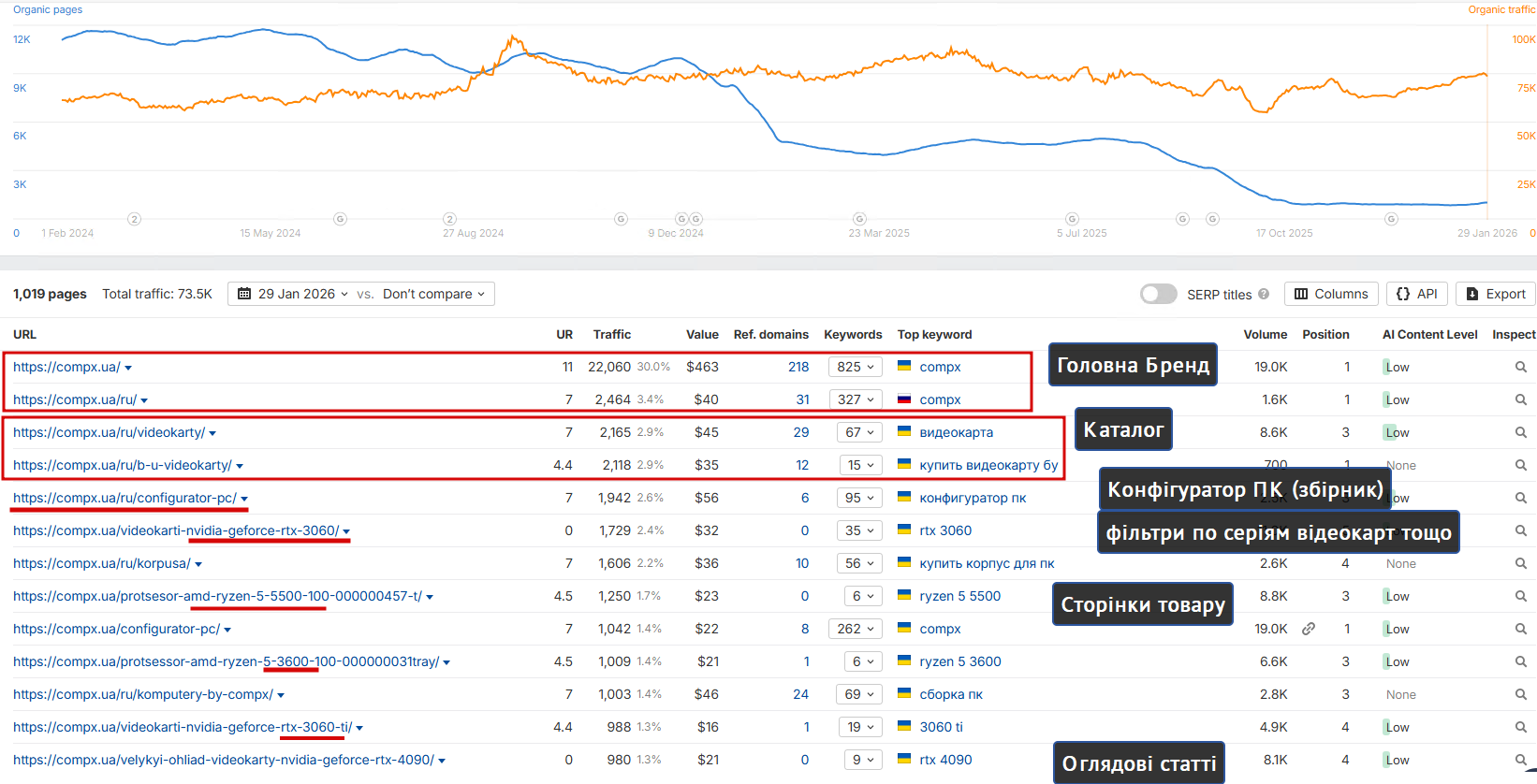Expand the 95 keywords dropdown
Screen dimensions: 1537x784
tap(859, 498)
